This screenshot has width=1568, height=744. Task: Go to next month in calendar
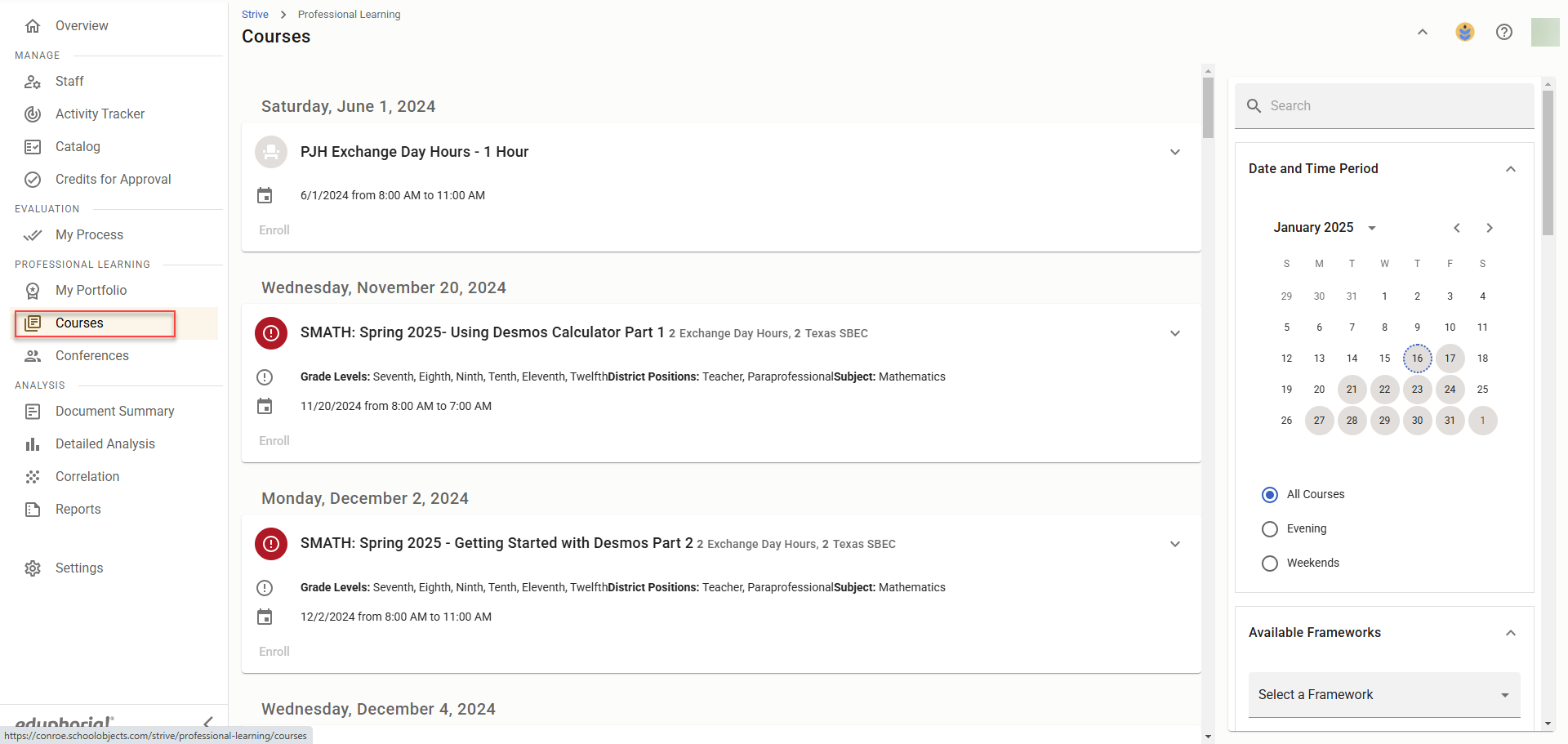tap(1489, 228)
